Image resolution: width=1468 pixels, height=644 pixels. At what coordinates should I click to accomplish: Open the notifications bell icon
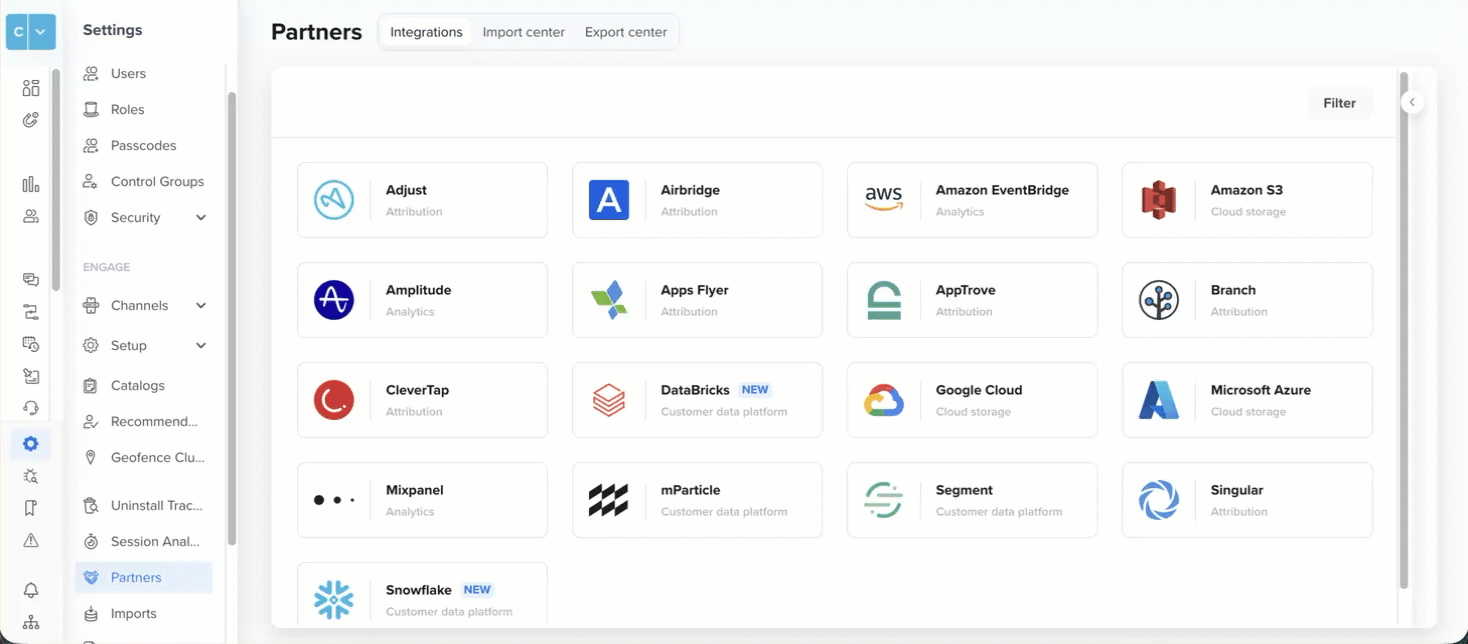pyautogui.click(x=30, y=589)
